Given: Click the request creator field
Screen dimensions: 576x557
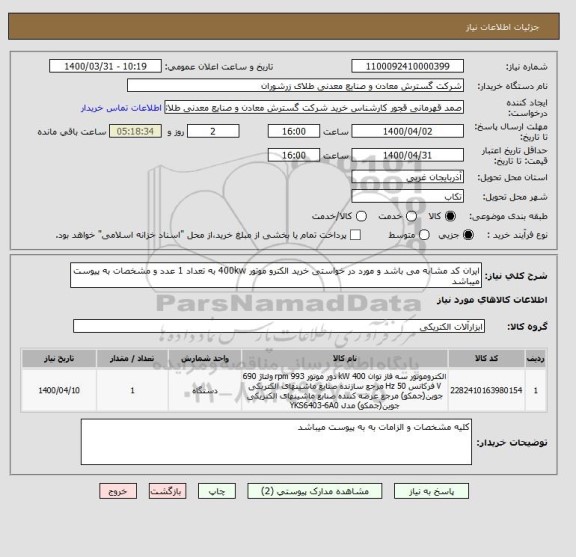Looking at the screenshot, I should coord(314,108).
